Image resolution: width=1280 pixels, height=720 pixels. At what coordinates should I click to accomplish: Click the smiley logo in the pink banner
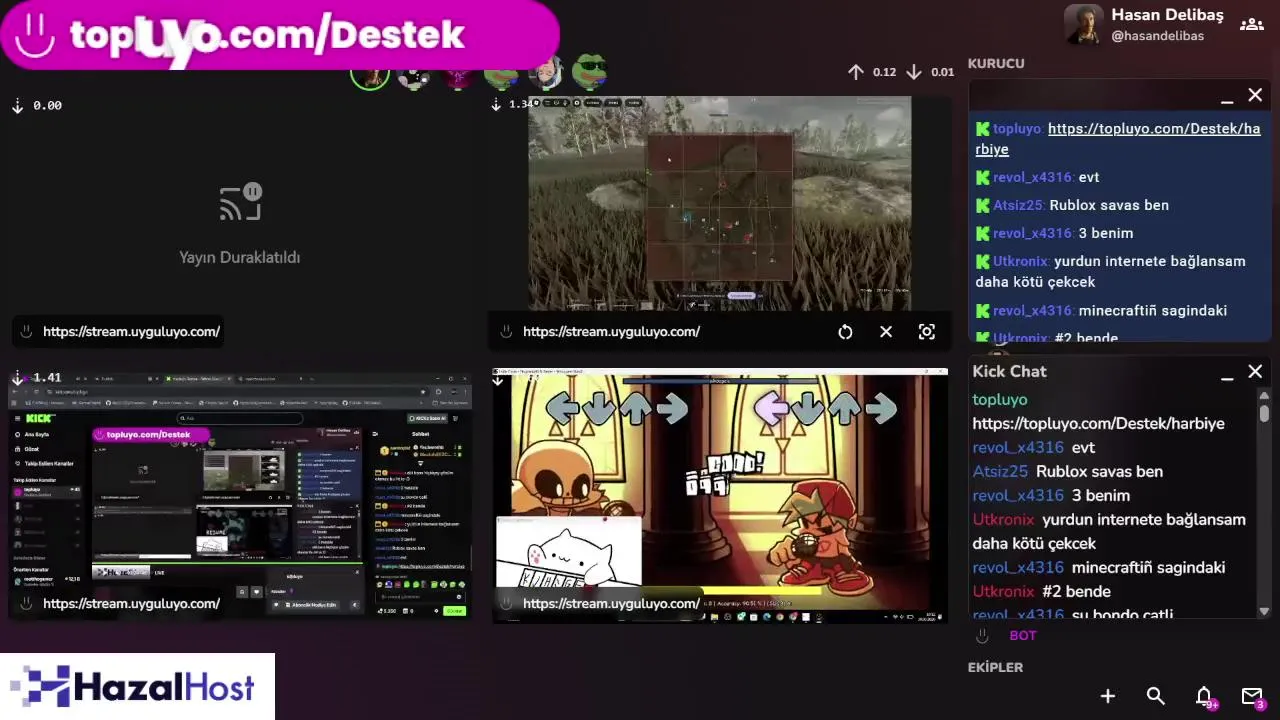pyautogui.click(x=35, y=35)
